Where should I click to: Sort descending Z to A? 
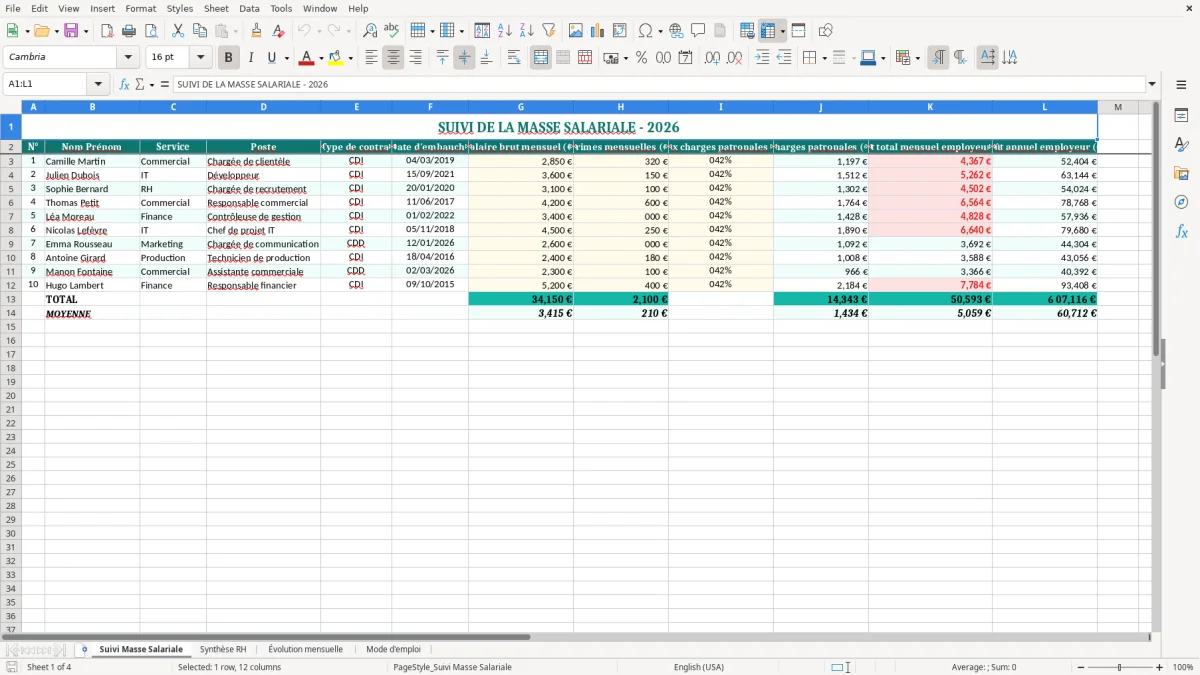[x=527, y=31]
